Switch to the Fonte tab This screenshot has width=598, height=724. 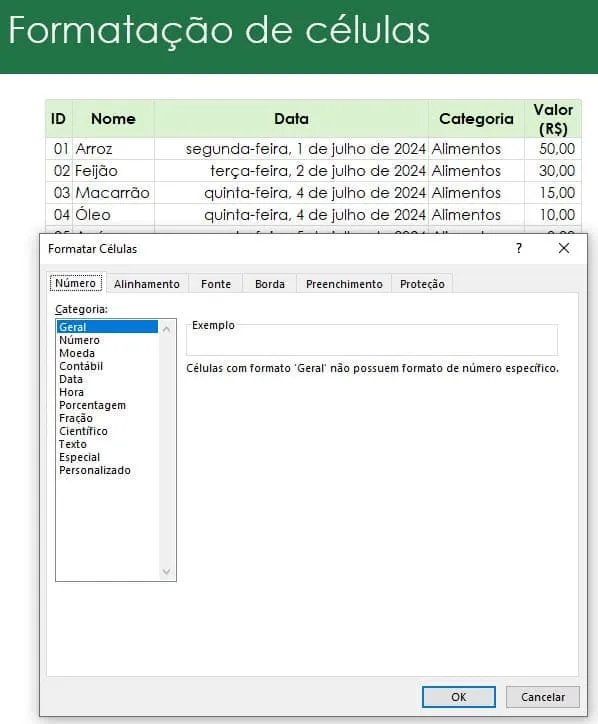tap(216, 284)
